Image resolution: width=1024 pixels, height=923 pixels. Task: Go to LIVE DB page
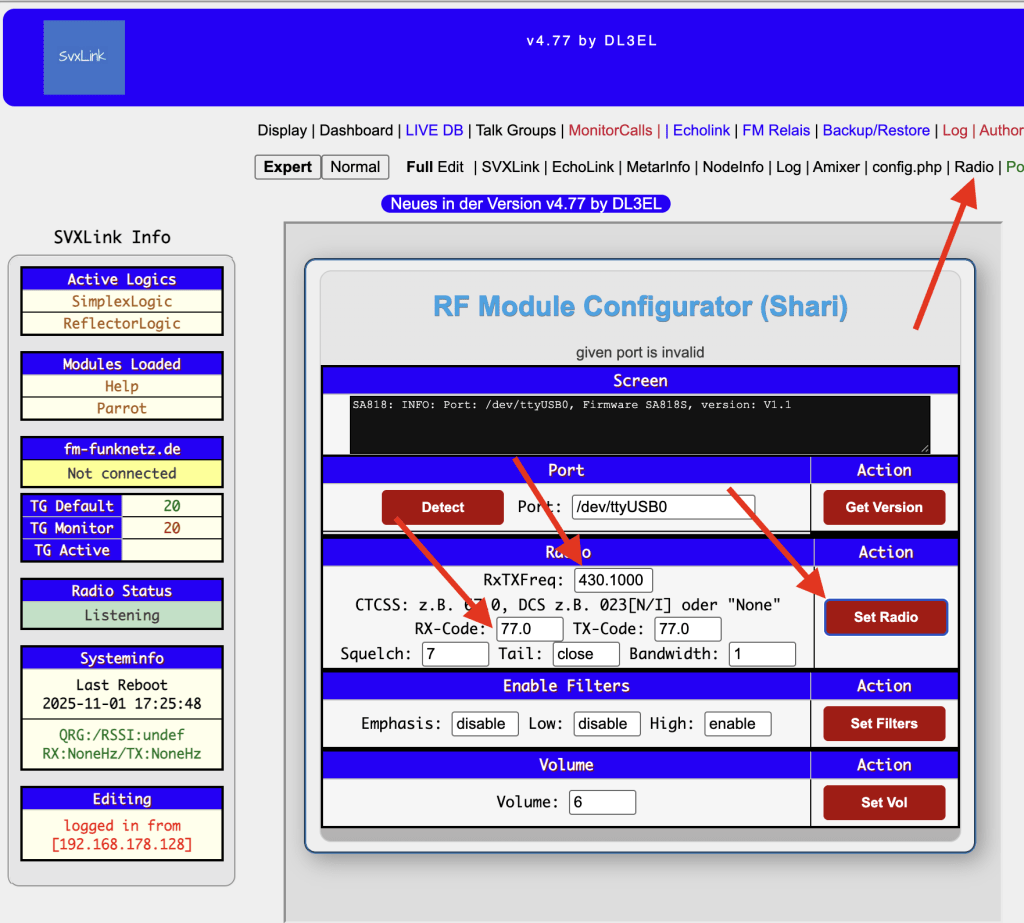point(434,130)
